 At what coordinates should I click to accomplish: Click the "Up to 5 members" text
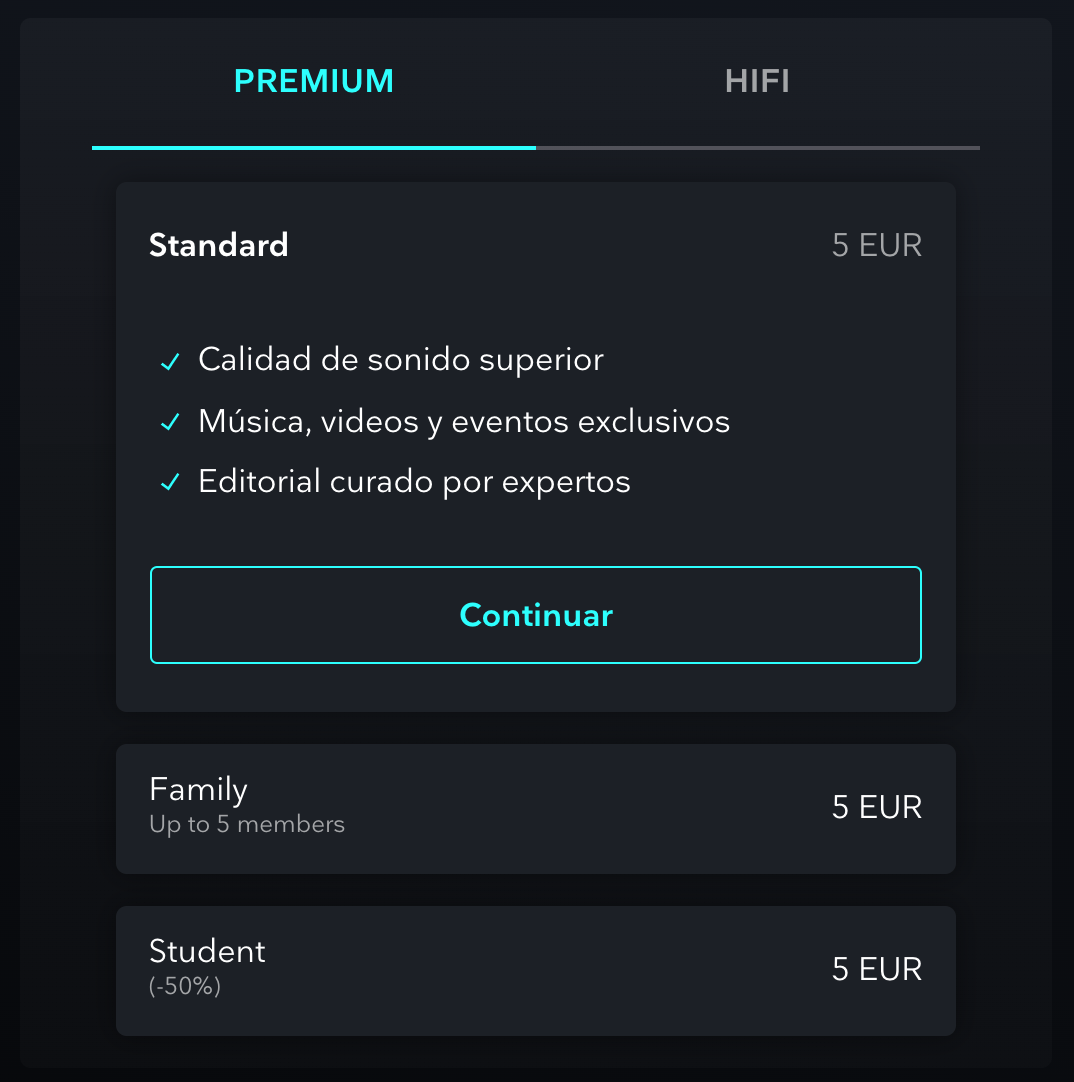click(246, 824)
